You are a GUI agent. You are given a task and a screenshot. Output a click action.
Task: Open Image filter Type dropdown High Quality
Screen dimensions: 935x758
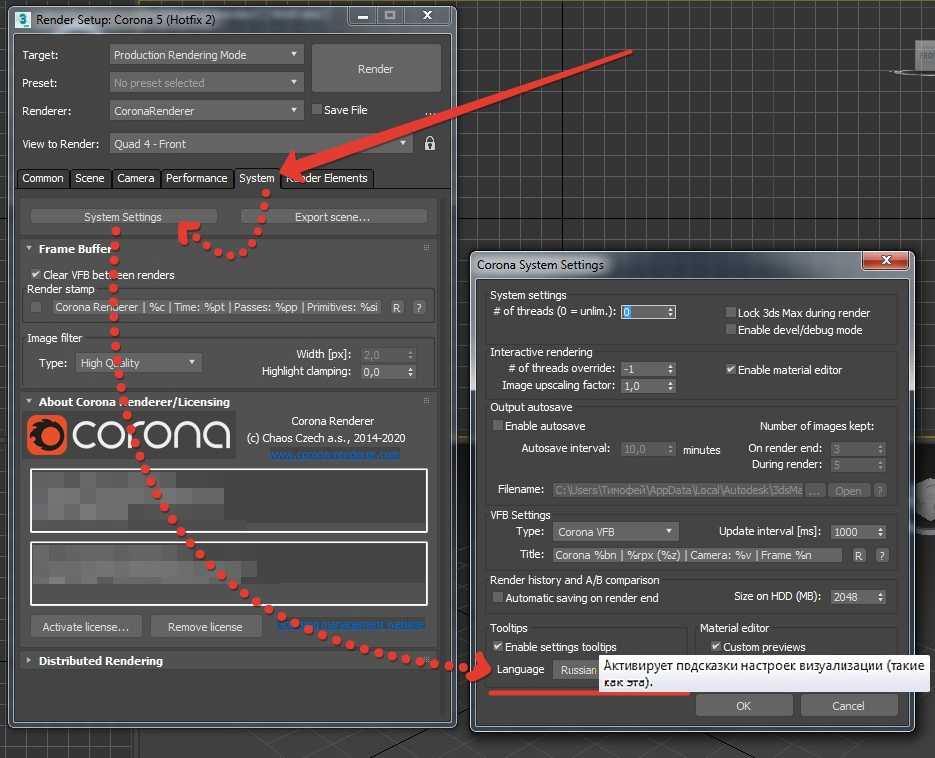click(x=138, y=363)
